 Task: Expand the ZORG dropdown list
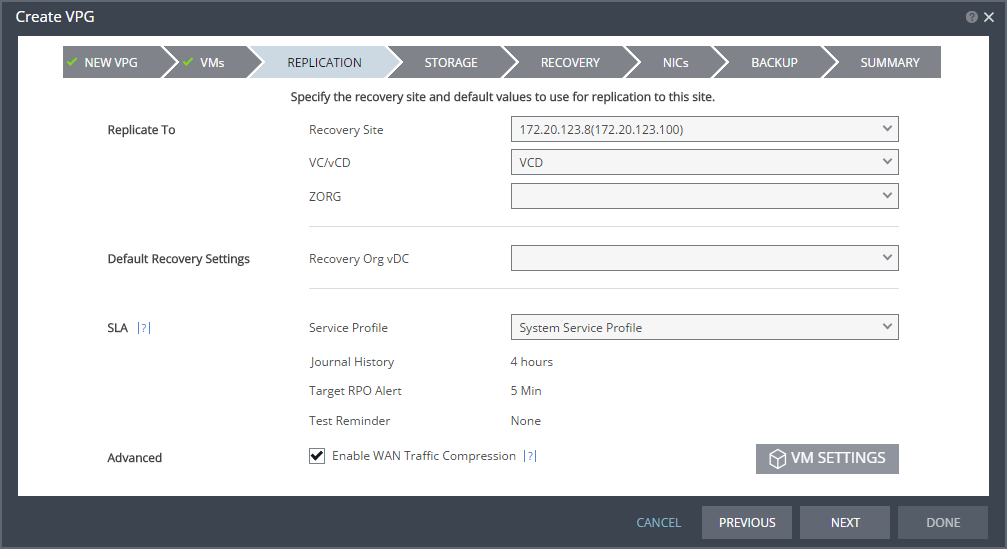click(705, 196)
